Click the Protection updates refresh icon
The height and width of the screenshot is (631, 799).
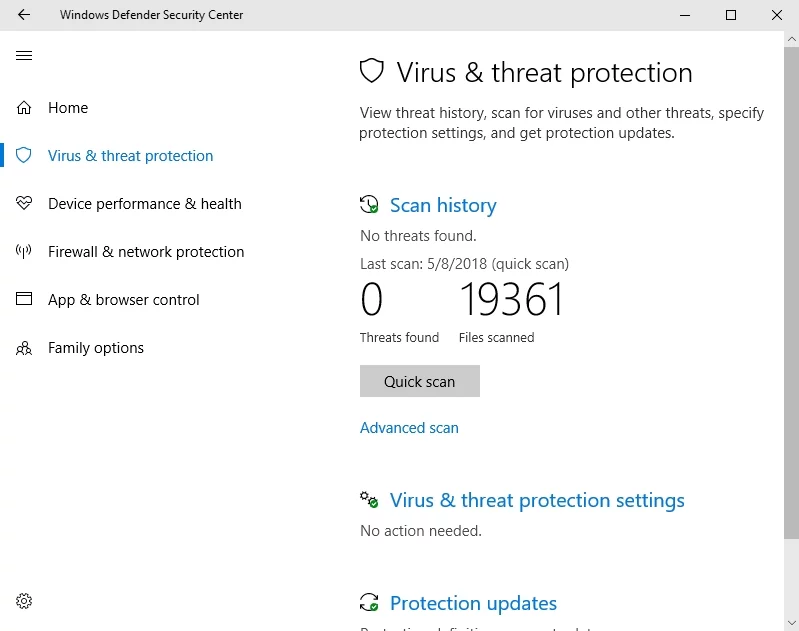(369, 603)
